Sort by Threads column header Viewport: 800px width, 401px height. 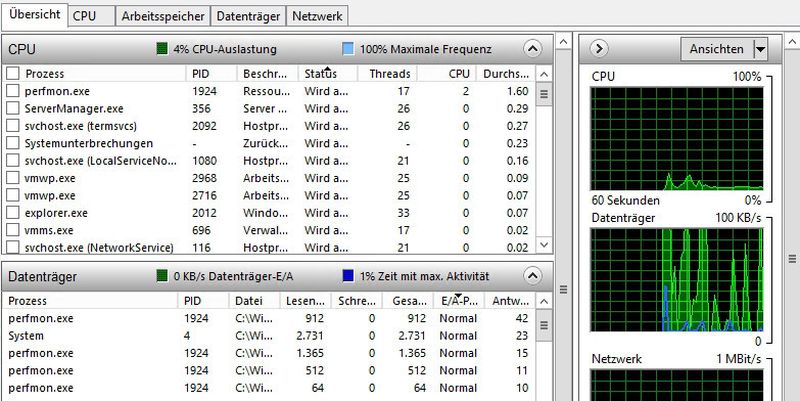388,74
